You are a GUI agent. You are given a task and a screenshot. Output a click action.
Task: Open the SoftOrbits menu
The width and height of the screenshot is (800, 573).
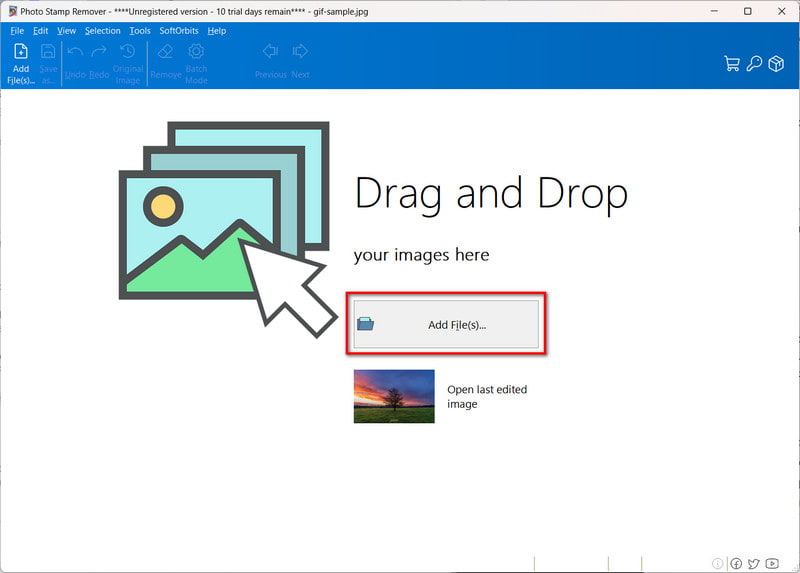click(179, 31)
